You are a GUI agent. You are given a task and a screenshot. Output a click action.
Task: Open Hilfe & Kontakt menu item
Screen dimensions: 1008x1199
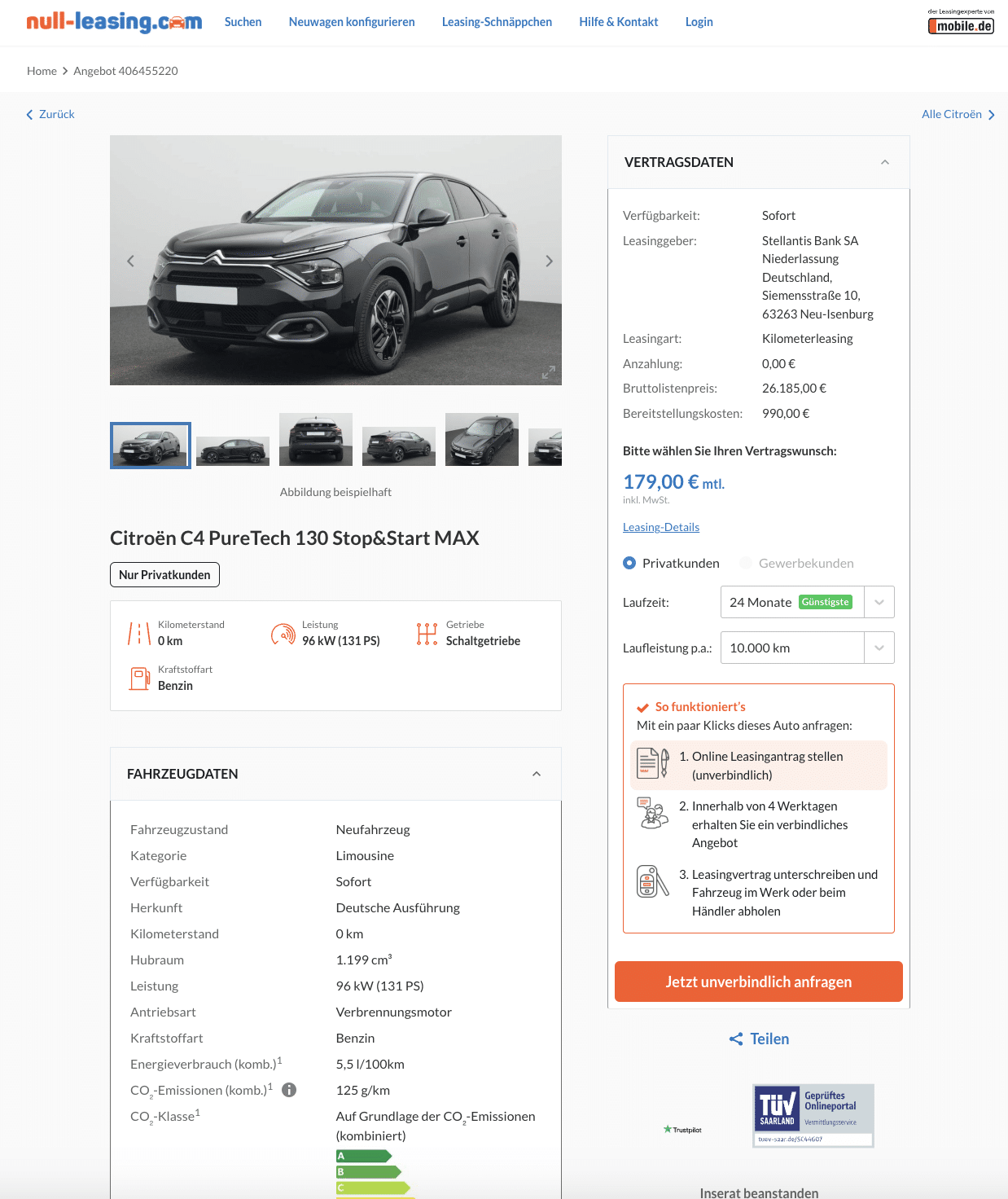pyautogui.click(x=619, y=22)
